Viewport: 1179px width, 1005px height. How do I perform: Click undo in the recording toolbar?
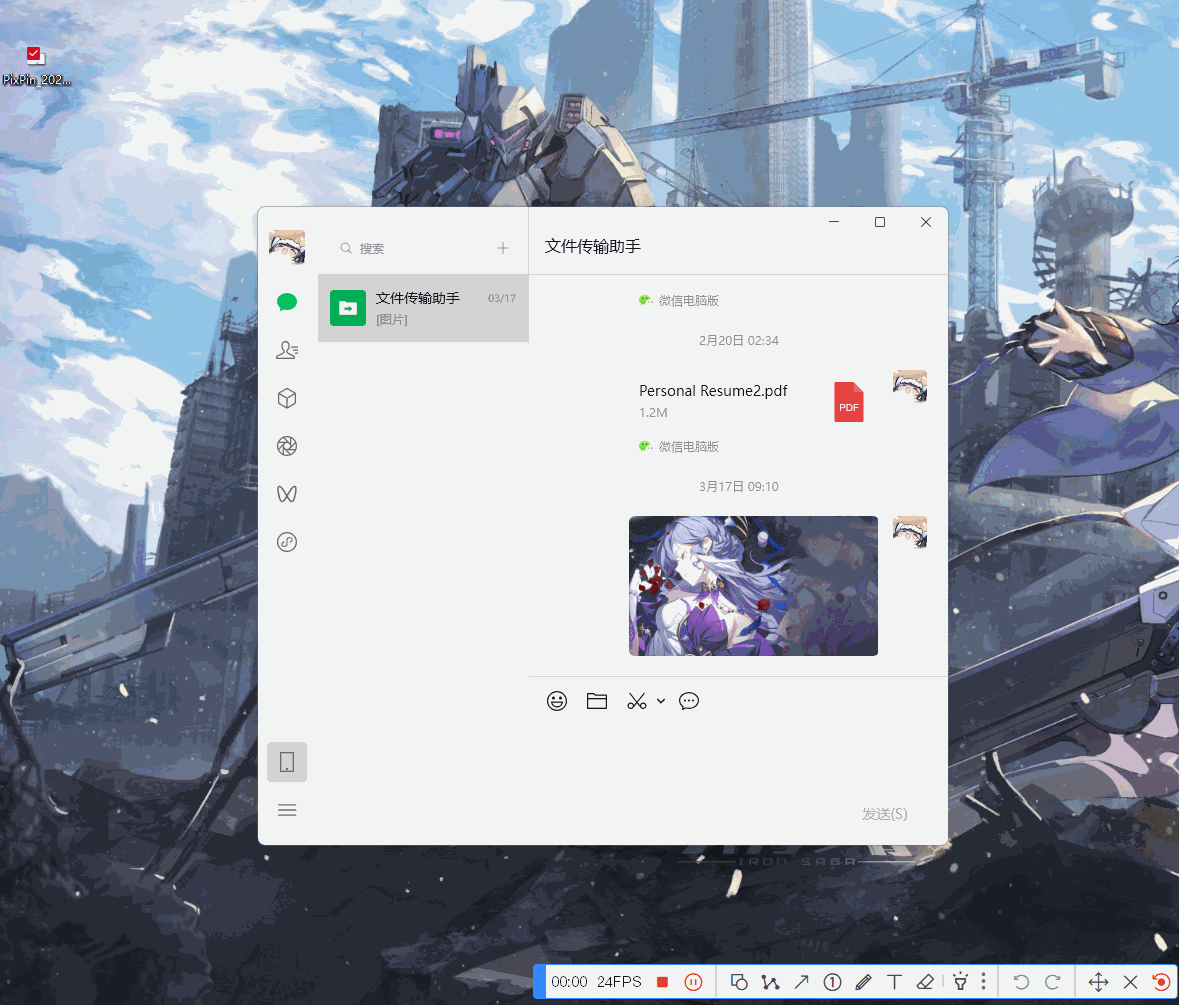click(1021, 982)
